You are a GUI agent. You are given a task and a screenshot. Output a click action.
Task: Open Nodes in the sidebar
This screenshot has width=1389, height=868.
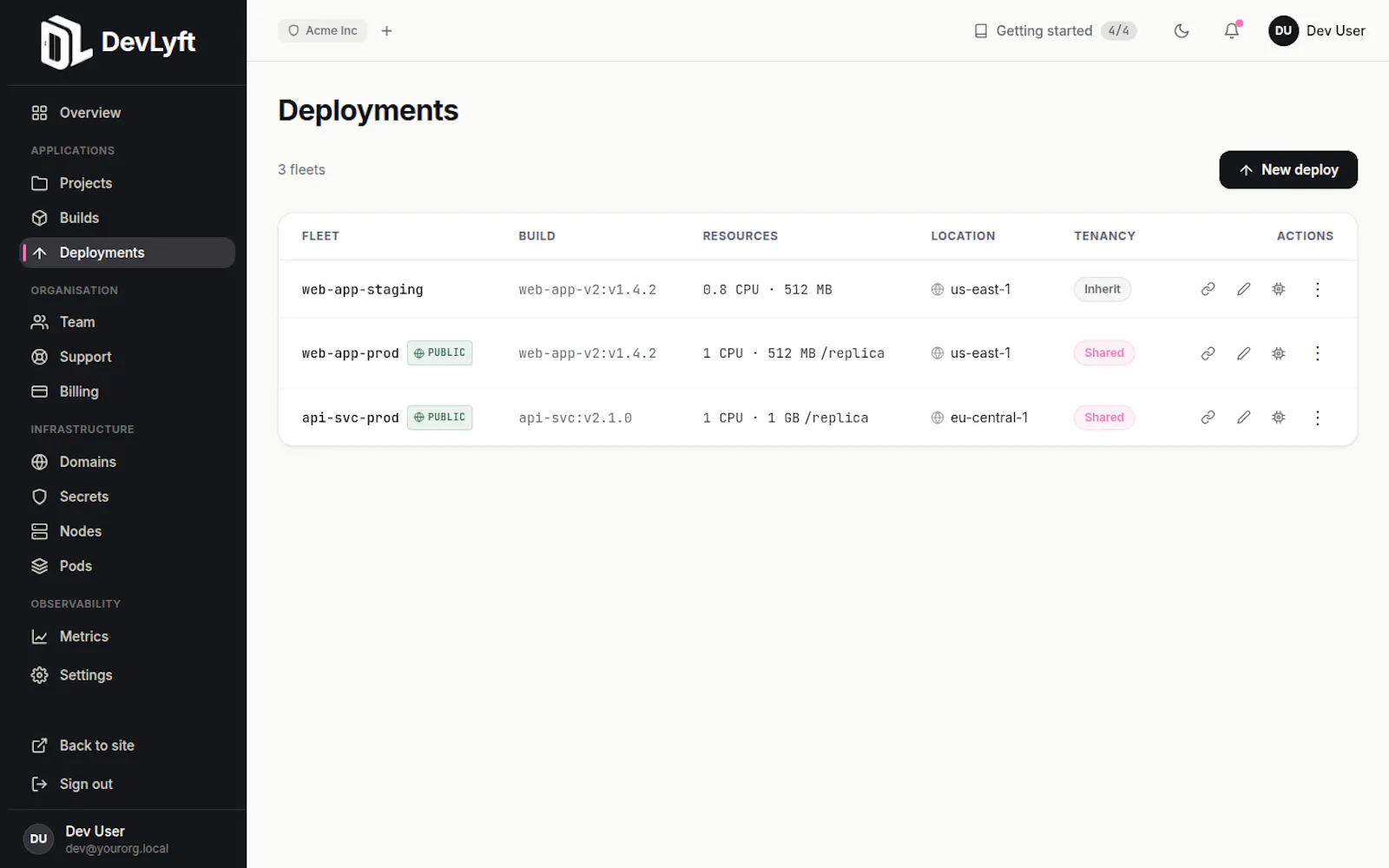(x=128, y=531)
